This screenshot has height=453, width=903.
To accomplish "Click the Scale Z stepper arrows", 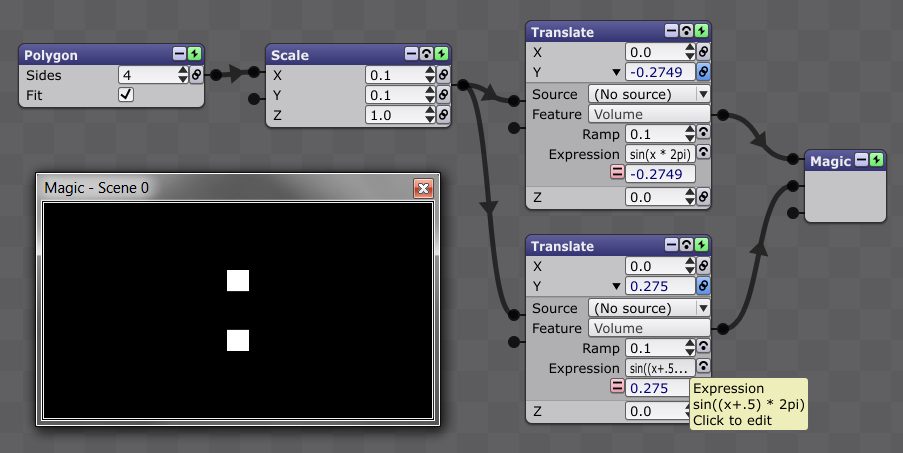I will click(430, 115).
